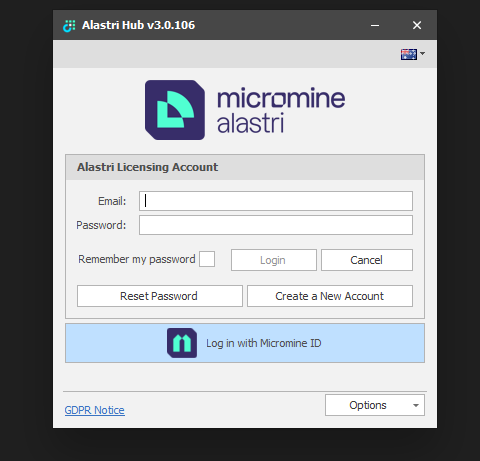Click the Alastri Hub title bar icon
Screen dimensions: 480x461
tap(69, 26)
